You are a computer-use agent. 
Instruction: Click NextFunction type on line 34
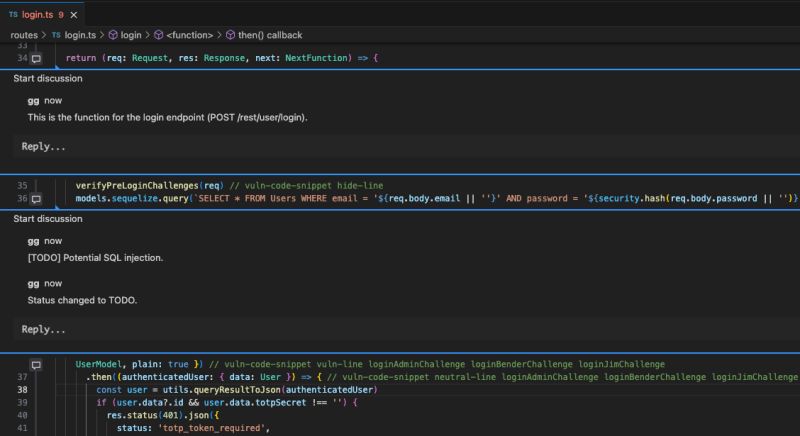click(x=316, y=58)
